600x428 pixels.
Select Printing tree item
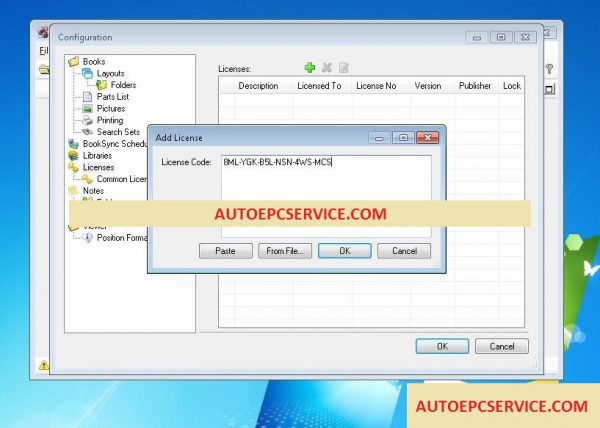coord(110,120)
